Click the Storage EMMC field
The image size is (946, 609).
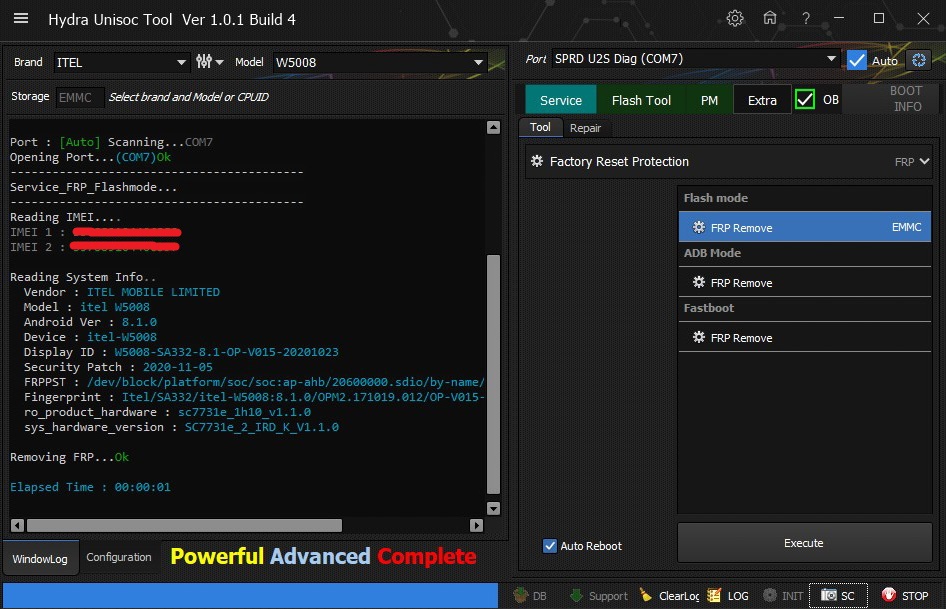coord(80,97)
